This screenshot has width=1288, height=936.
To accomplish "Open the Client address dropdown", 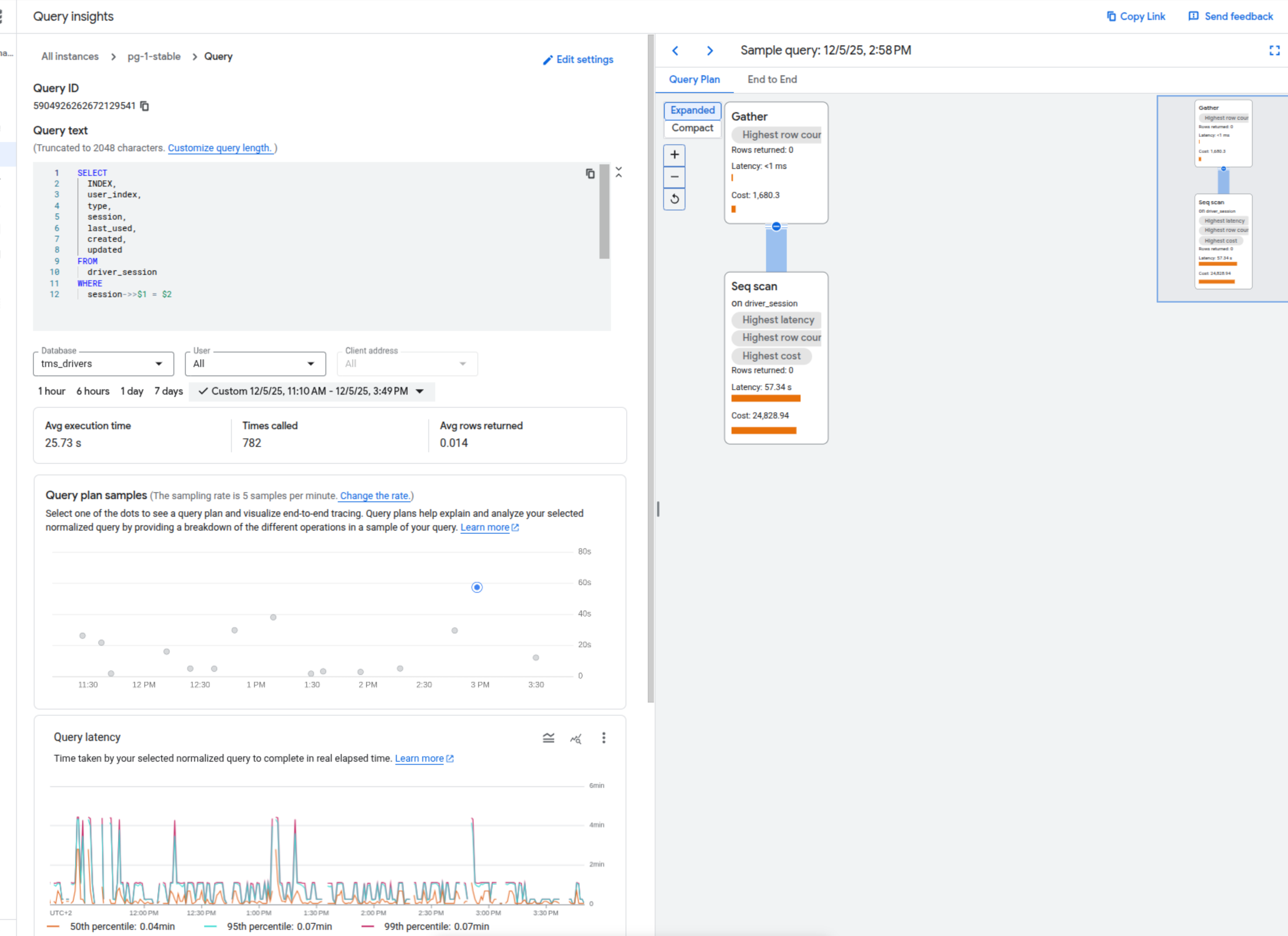I will pyautogui.click(x=407, y=364).
